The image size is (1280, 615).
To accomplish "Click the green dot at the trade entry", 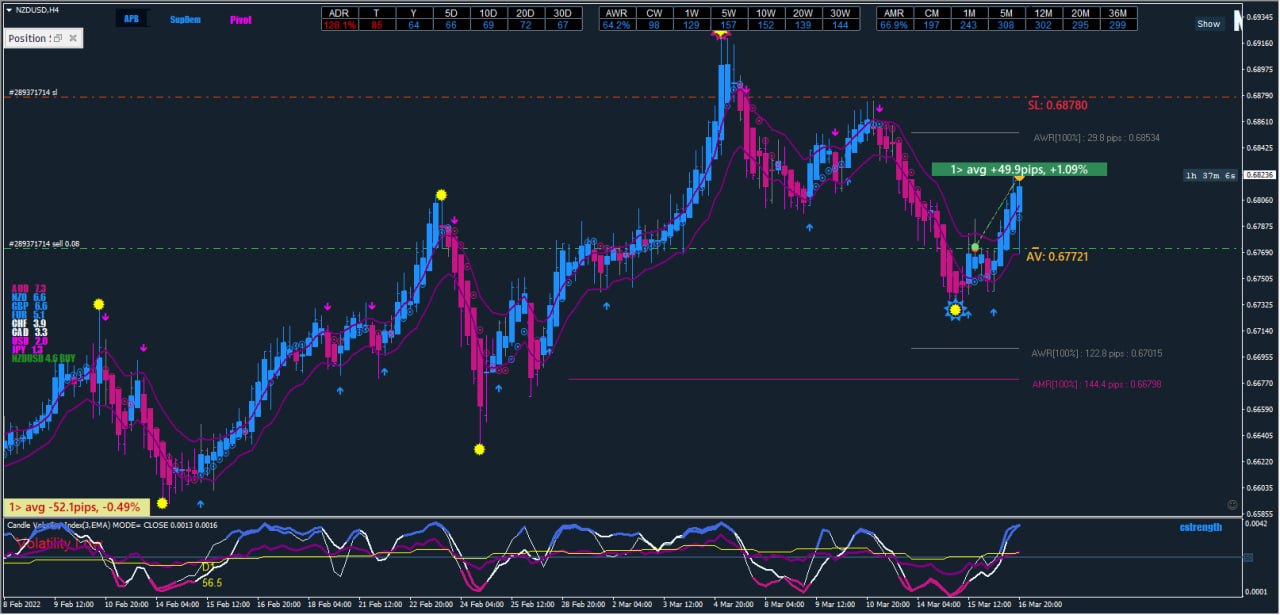I will point(975,247).
